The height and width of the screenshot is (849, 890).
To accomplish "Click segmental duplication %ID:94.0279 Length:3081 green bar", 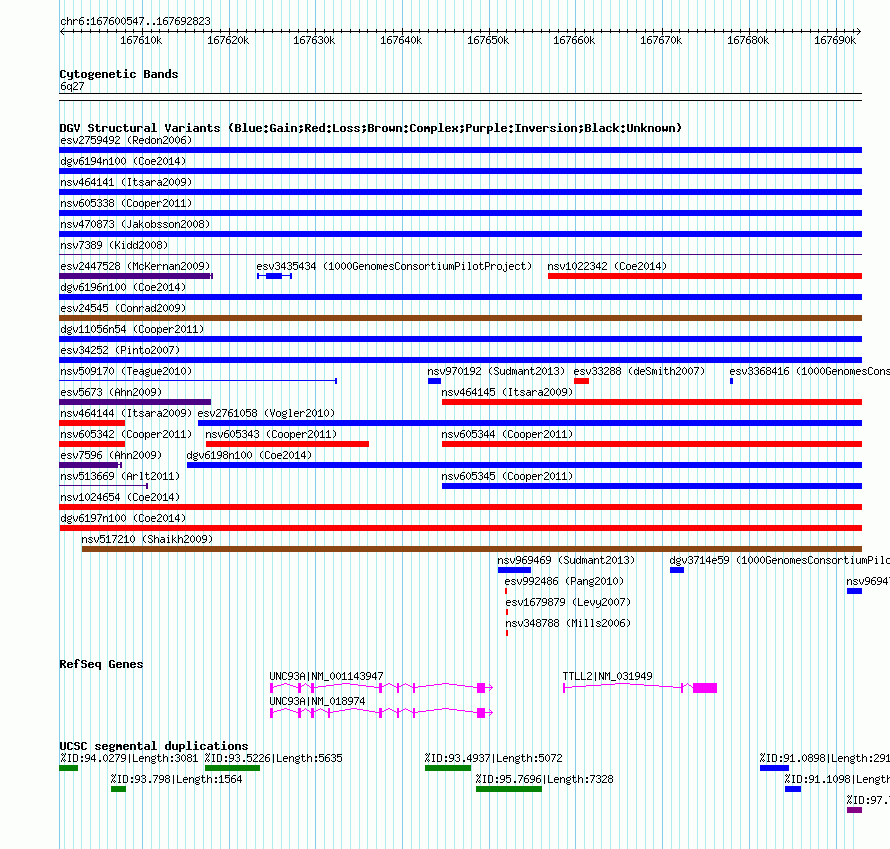I will pyautogui.click(x=68, y=768).
